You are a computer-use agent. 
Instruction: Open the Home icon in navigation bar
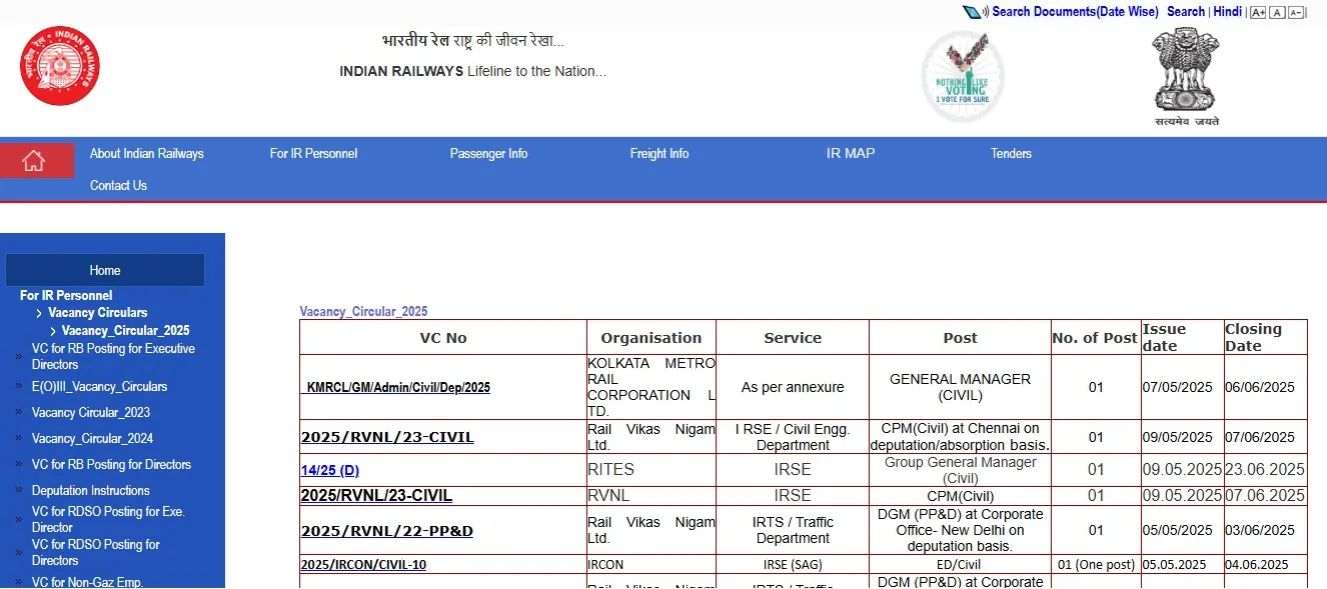coord(36,160)
